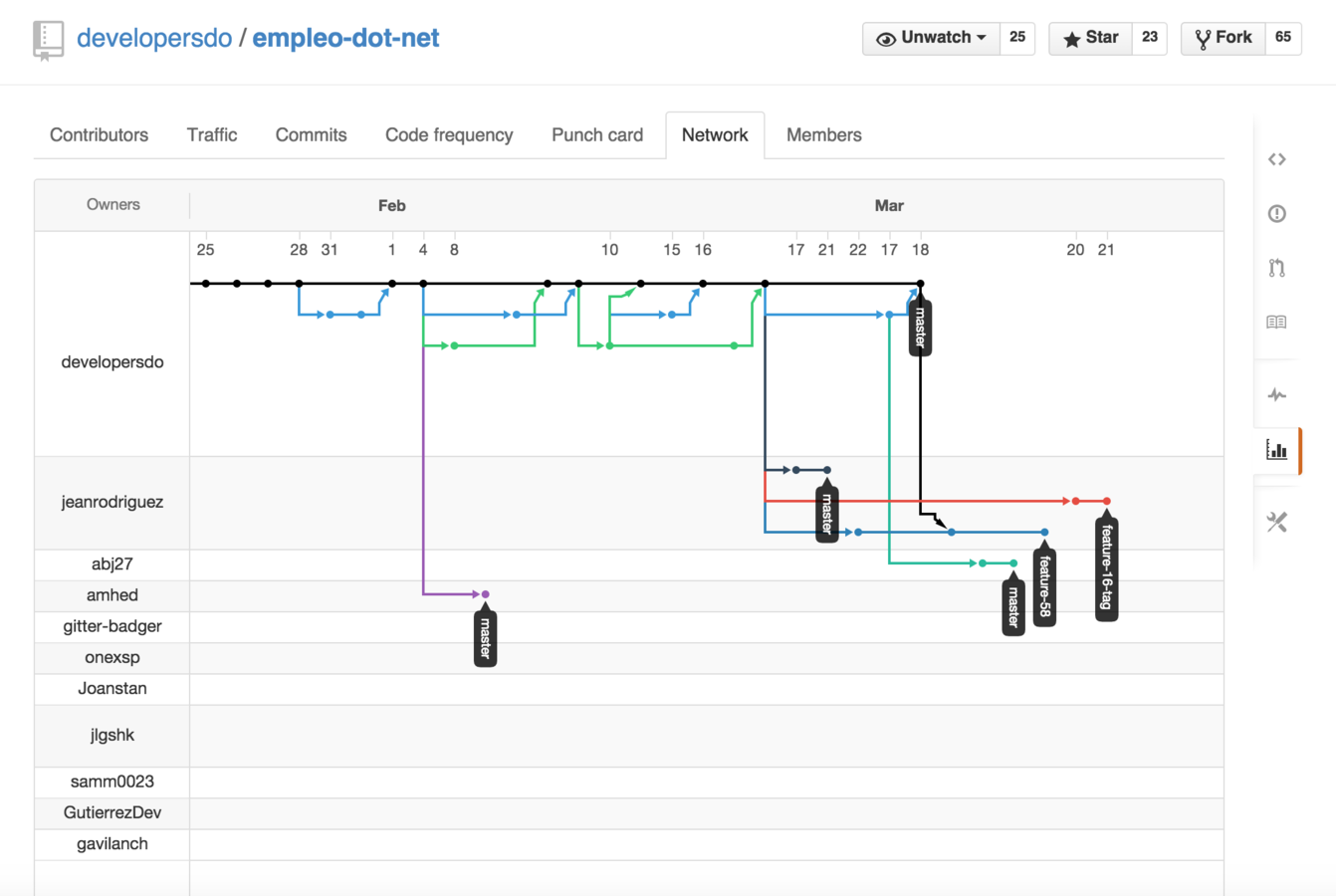Switch to the Members tab
Screen dimensions: 1336x896
pos(824,135)
